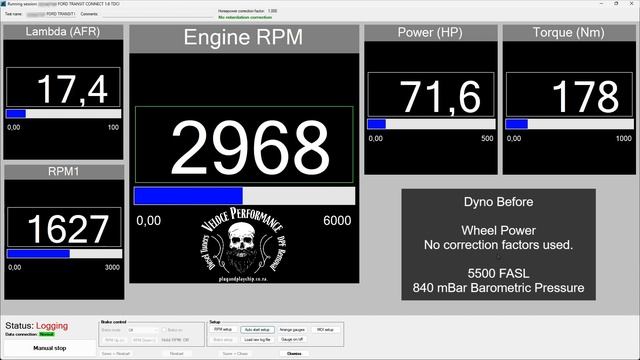Image resolution: width=640 pixels, height=360 pixels.
Task: Click the Dyno Before info panel
Action: pyautogui.click(x=498, y=244)
